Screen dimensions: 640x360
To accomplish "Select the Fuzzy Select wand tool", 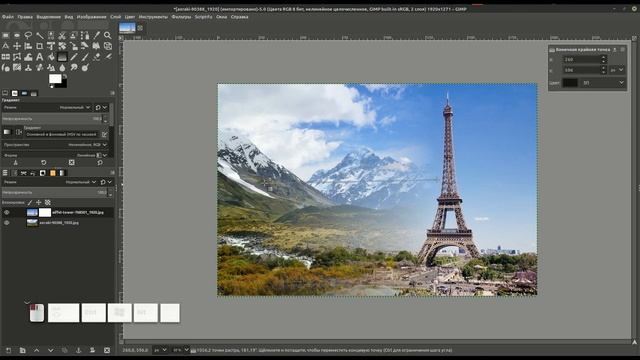I will click(x=40, y=36).
